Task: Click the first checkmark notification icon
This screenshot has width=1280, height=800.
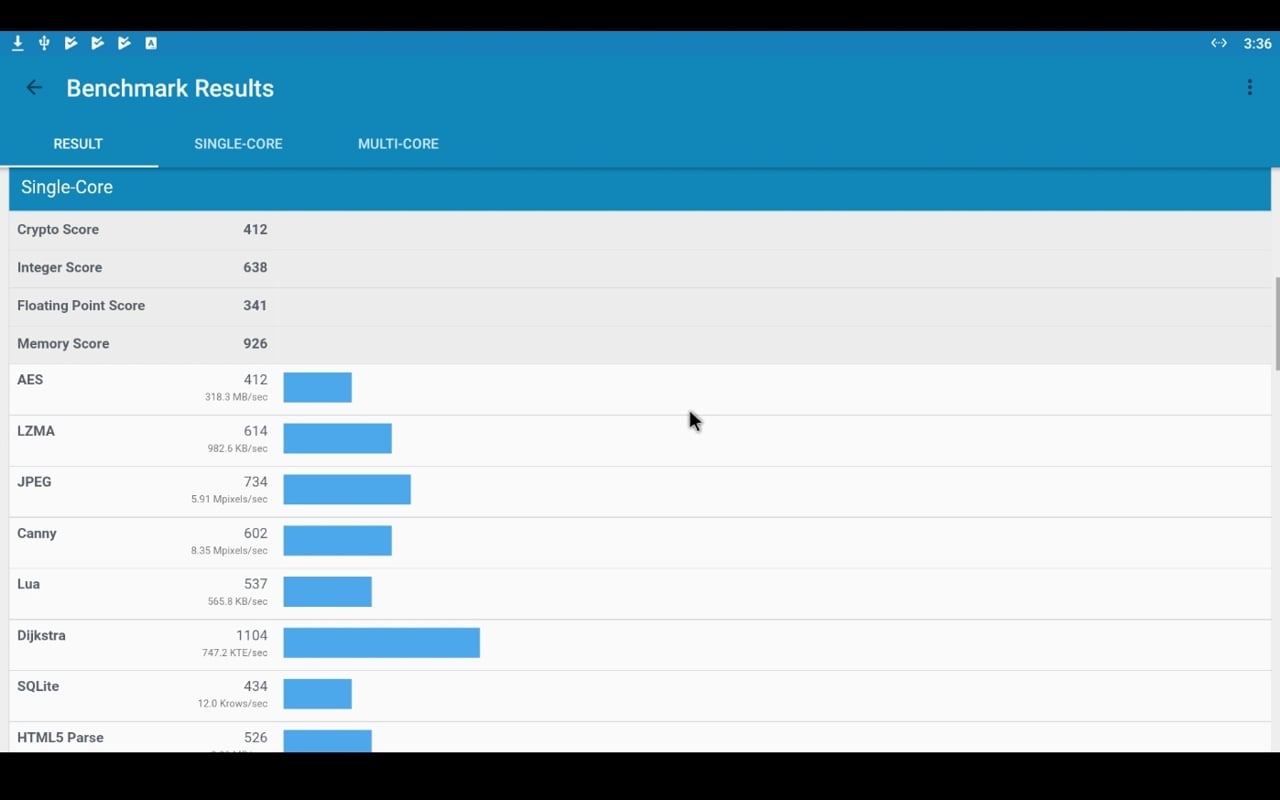Action: point(70,43)
